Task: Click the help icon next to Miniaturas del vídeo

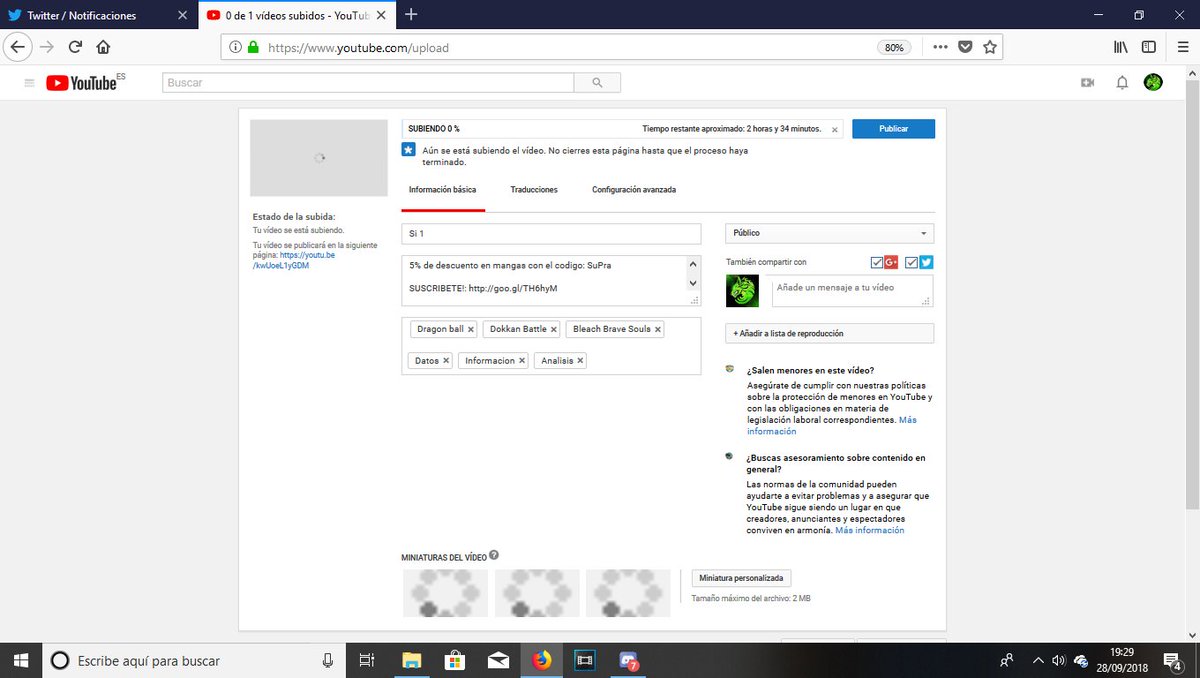Action: click(494, 555)
